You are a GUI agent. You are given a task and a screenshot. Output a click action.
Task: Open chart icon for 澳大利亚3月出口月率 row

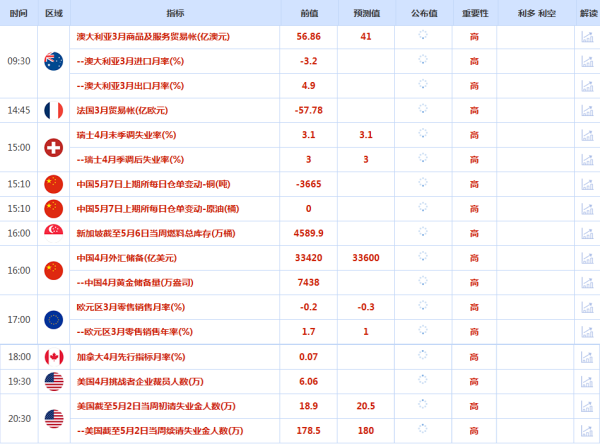click(x=587, y=86)
